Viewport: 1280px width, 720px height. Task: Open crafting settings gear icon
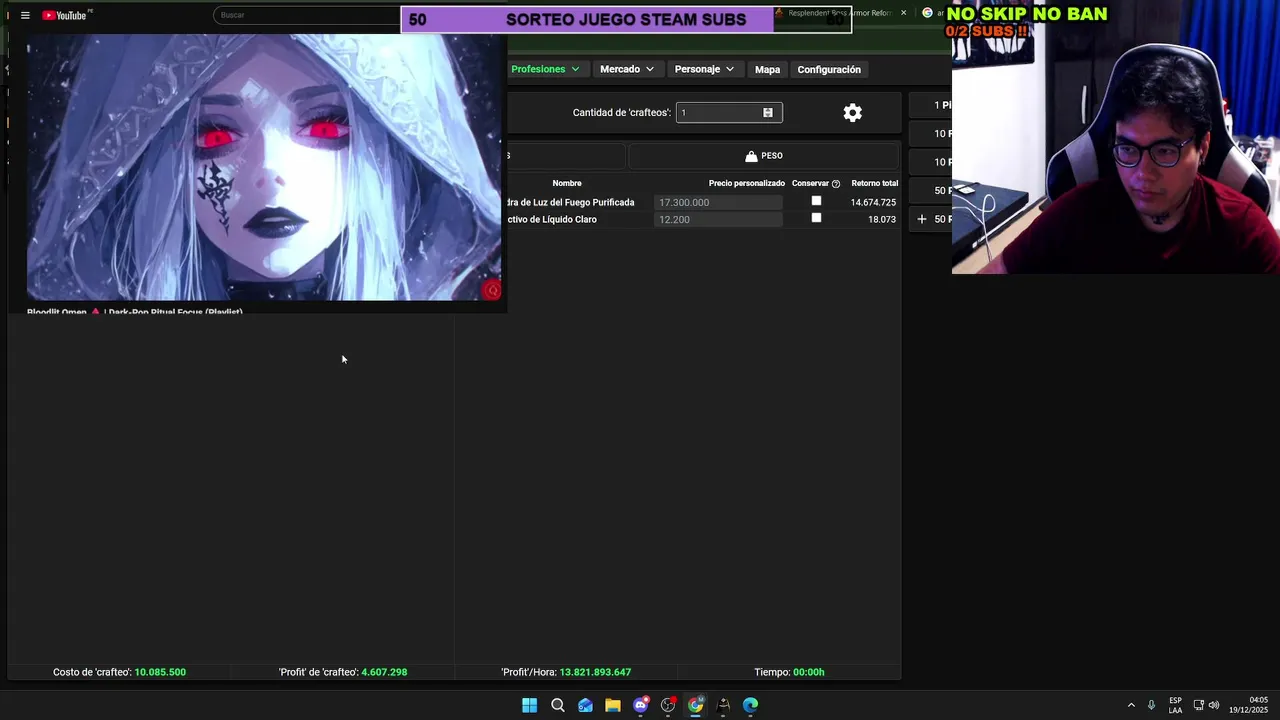click(x=852, y=113)
